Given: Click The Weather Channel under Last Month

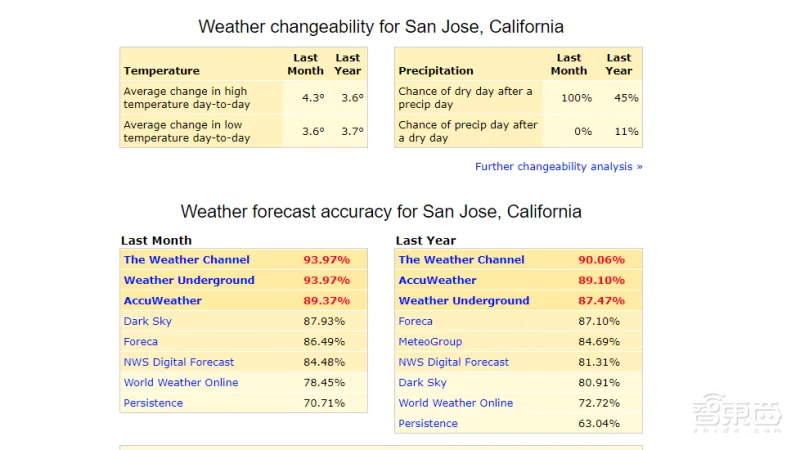Looking at the screenshot, I should point(186,260).
